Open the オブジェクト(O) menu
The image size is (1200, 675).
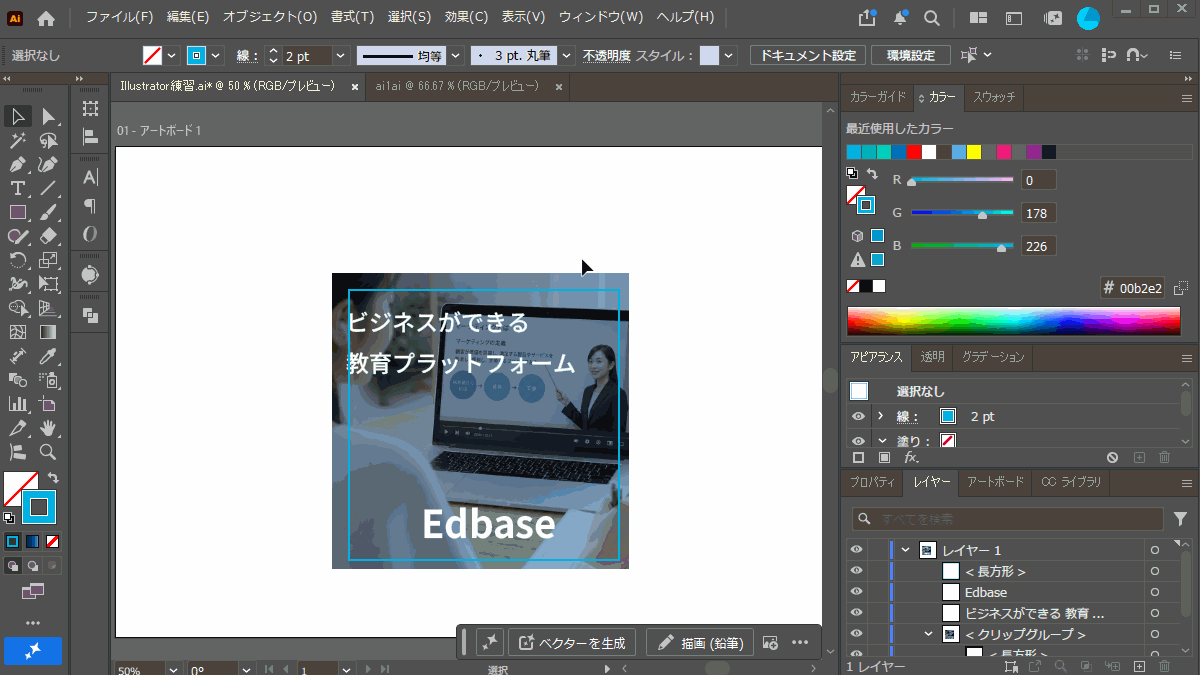click(x=269, y=17)
